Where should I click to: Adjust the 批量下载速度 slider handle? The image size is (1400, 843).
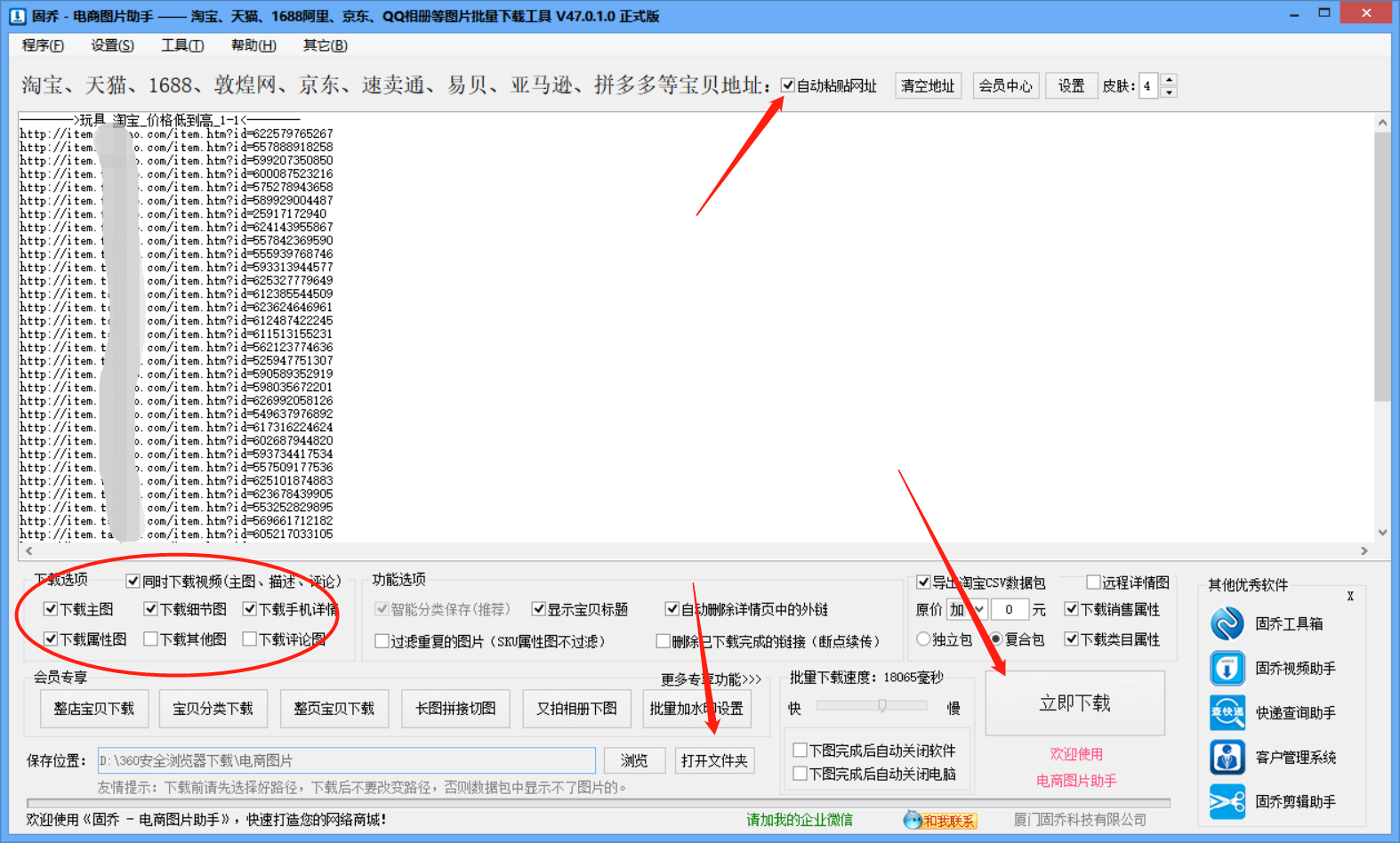(881, 705)
